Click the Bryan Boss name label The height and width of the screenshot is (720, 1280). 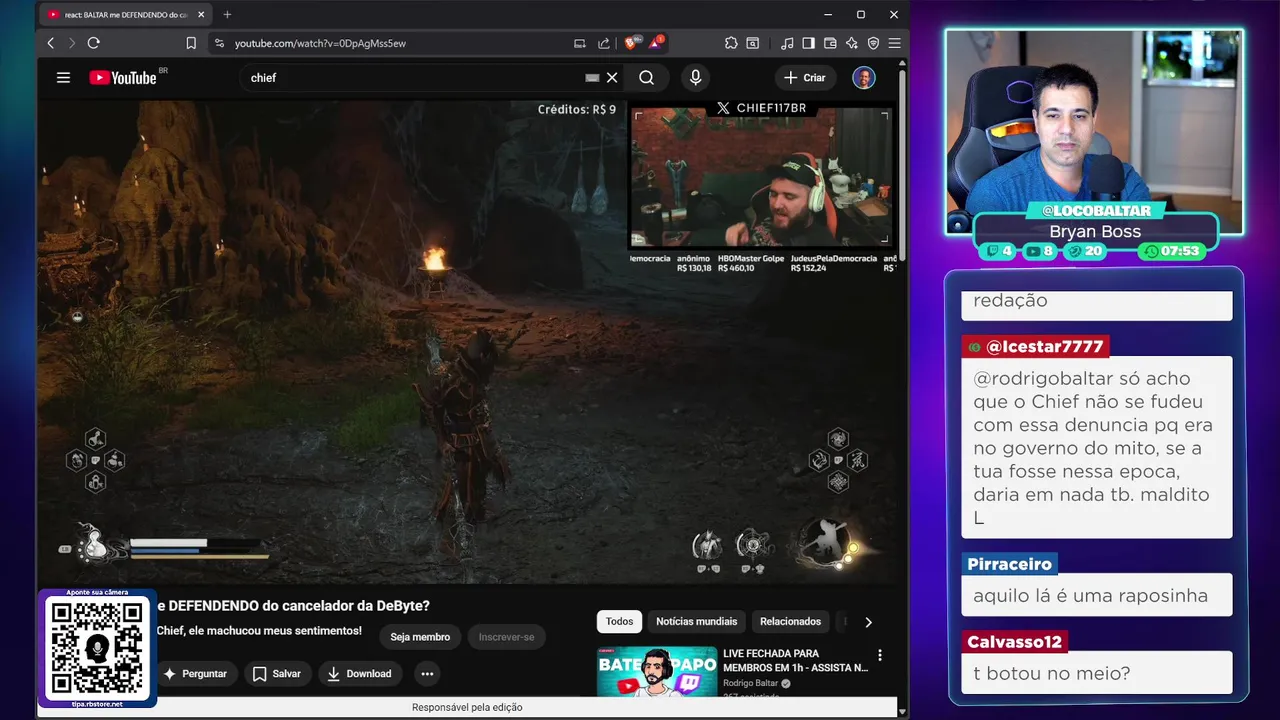(1095, 231)
